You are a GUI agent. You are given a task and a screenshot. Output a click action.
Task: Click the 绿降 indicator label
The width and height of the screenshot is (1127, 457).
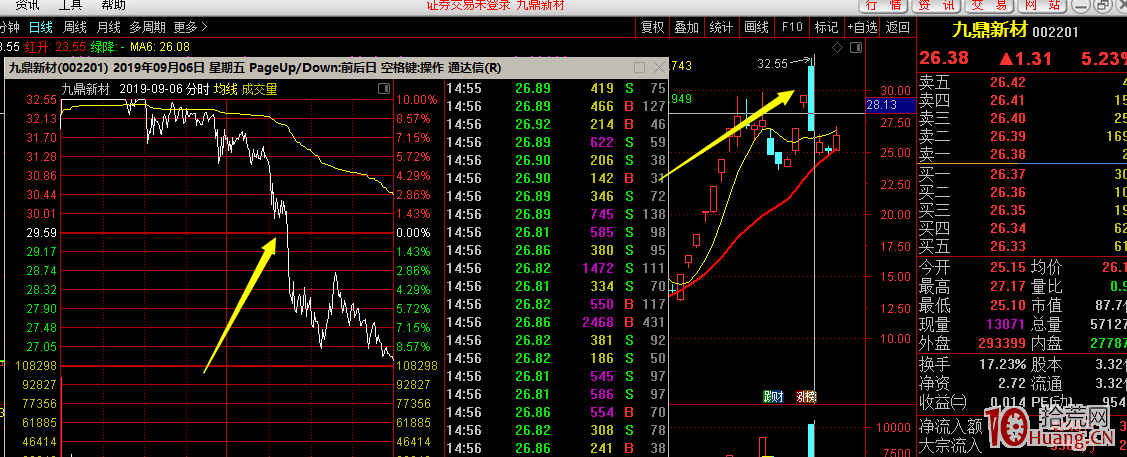point(108,47)
